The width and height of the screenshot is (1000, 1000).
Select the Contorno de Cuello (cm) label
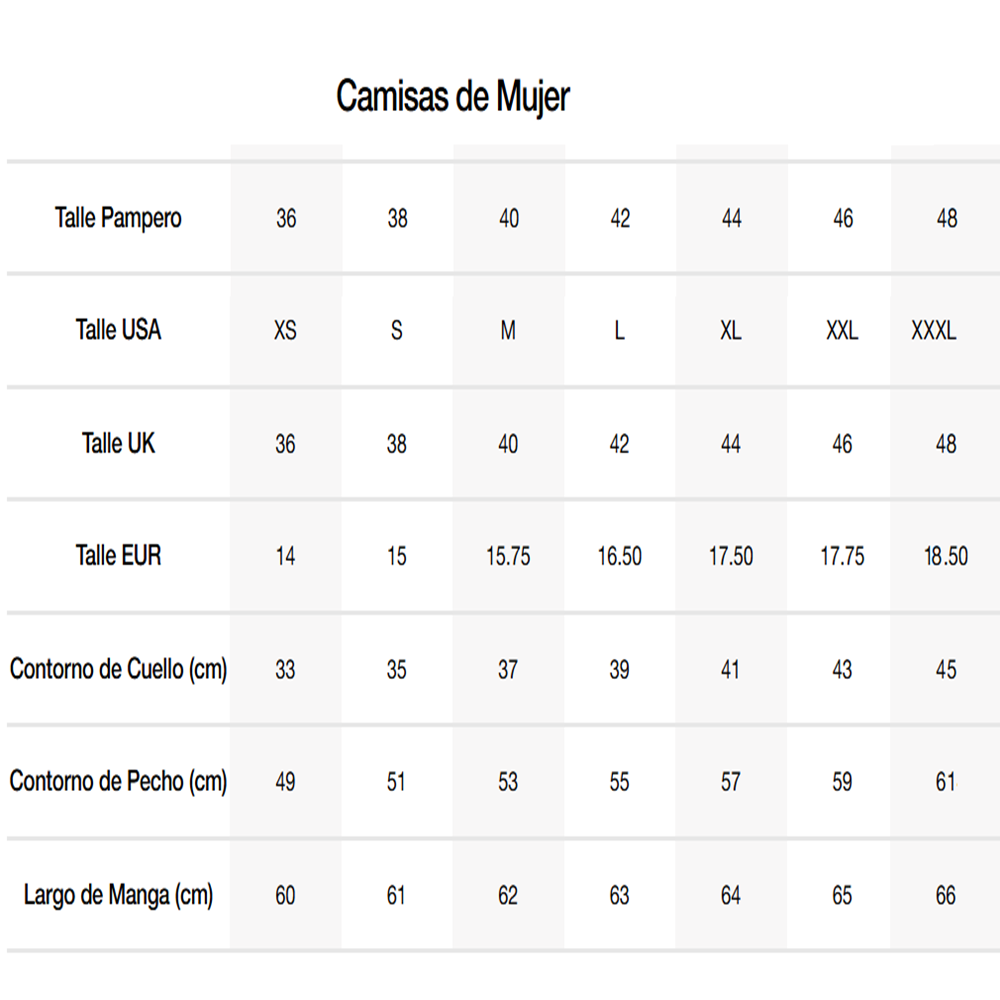pos(118,669)
